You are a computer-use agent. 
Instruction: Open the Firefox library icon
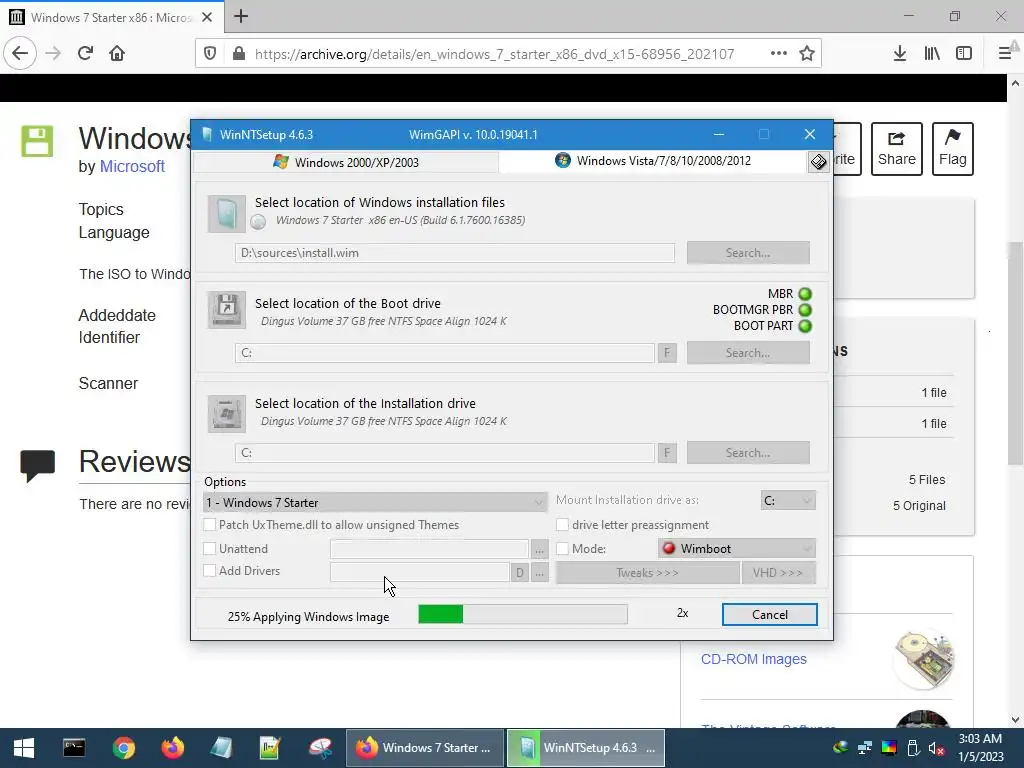[932, 54]
